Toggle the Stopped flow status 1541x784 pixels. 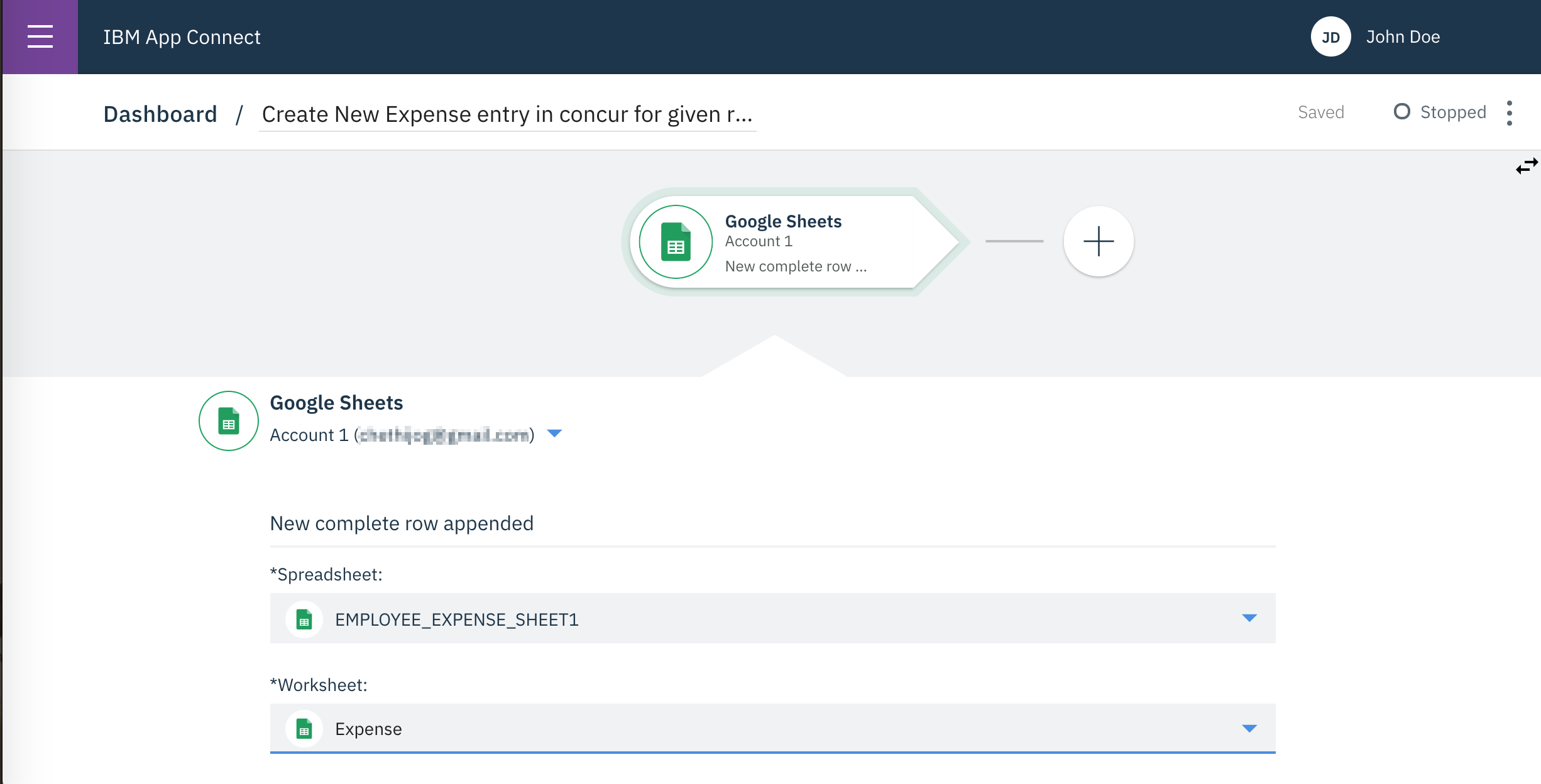point(1440,112)
